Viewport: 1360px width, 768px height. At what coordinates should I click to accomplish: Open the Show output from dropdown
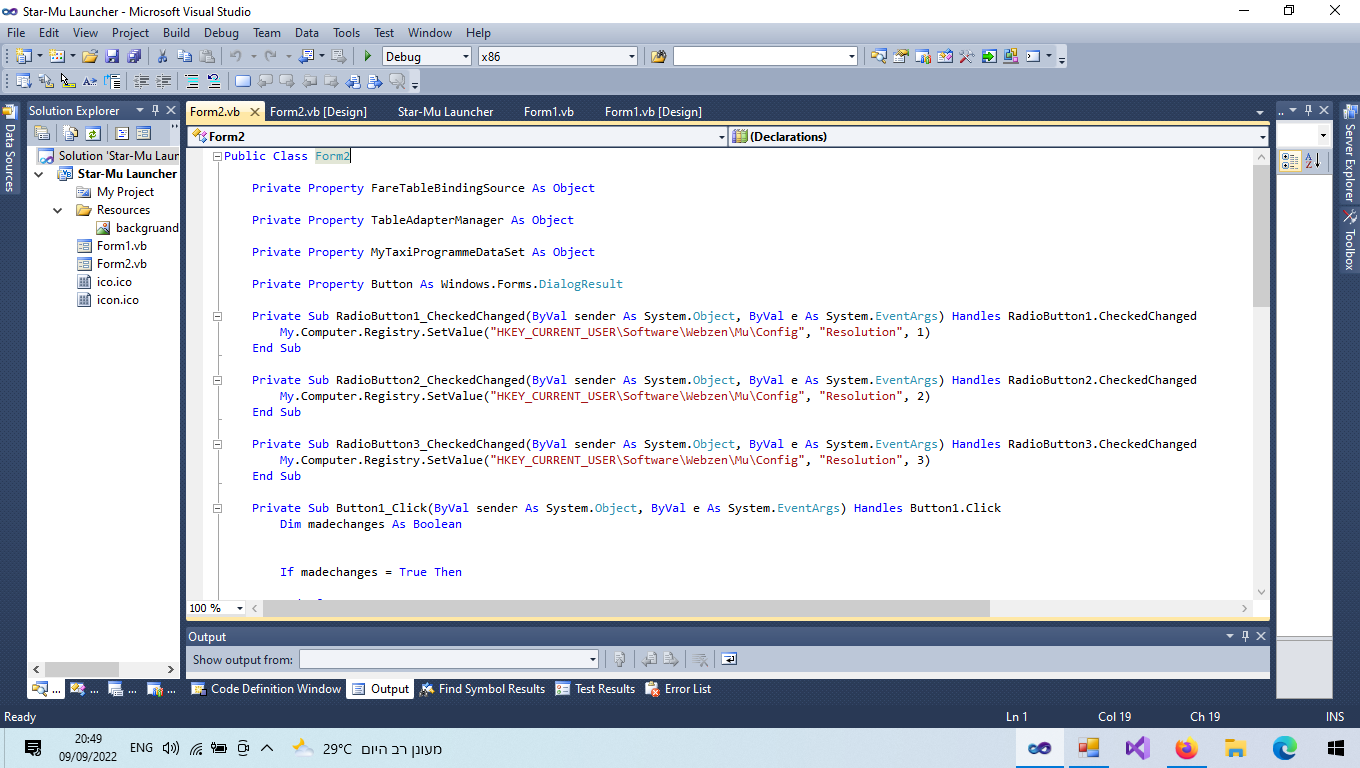click(x=592, y=659)
